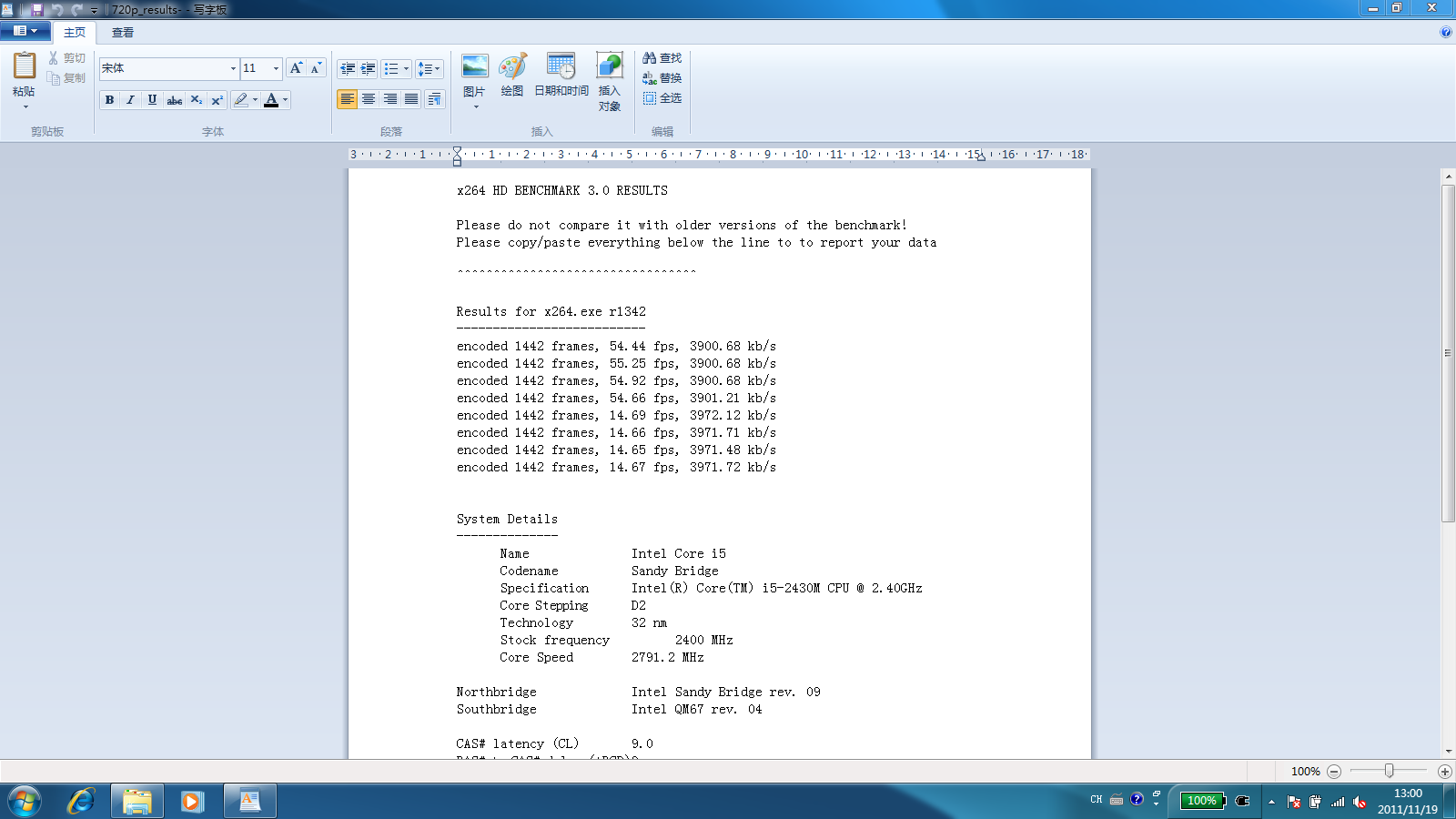Open the font size dropdown
This screenshot has height=819, width=1456.
pos(277,68)
